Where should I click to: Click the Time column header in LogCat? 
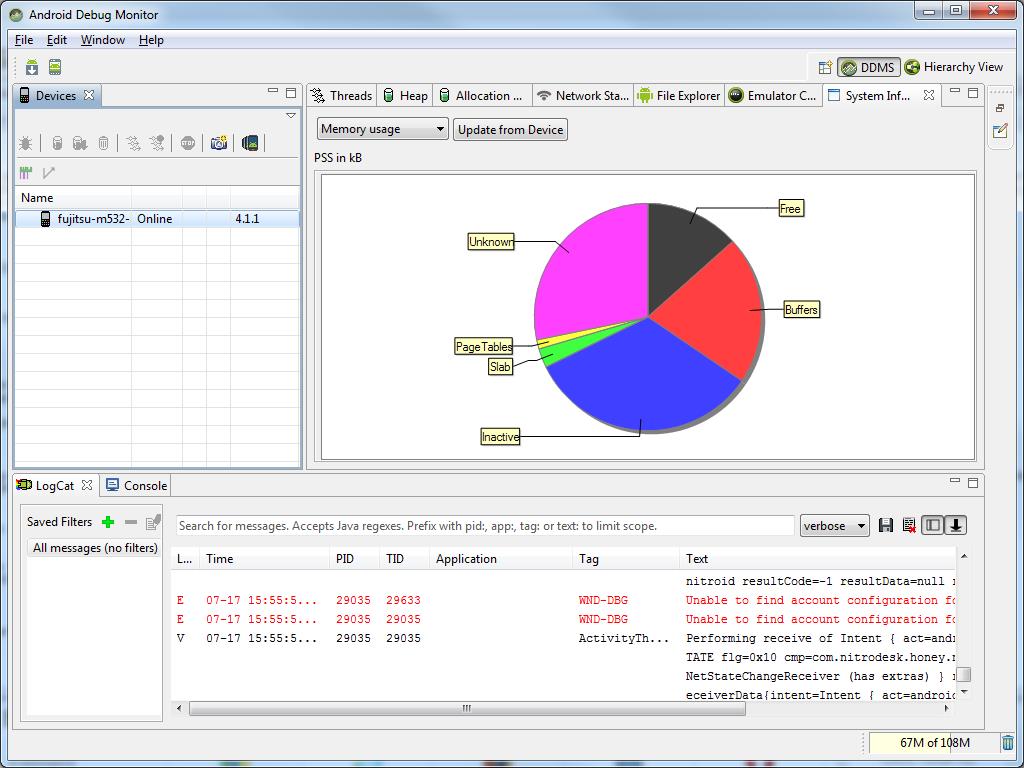point(264,558)
